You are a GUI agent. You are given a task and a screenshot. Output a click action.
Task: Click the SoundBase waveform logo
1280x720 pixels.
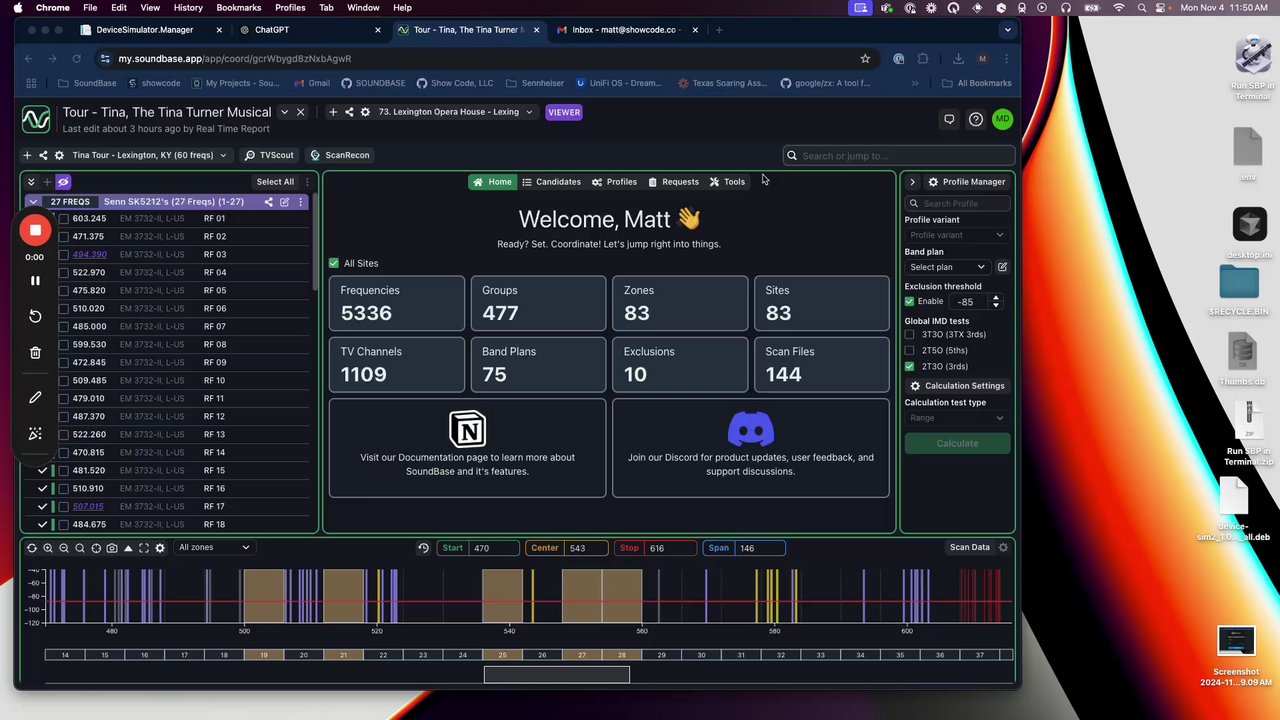[36, 120]
